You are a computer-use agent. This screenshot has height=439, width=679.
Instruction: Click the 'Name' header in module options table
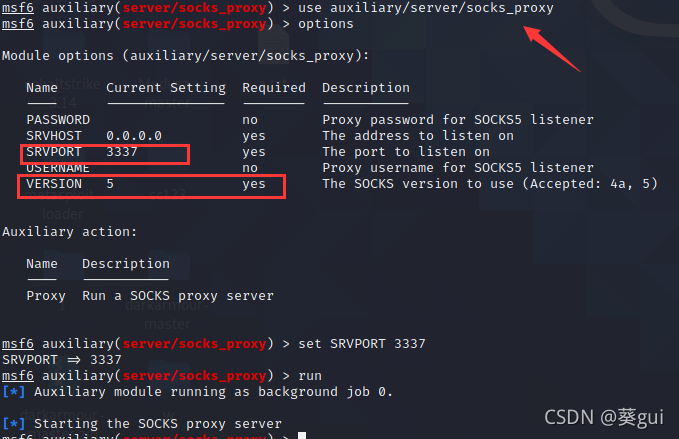point(42,88)
